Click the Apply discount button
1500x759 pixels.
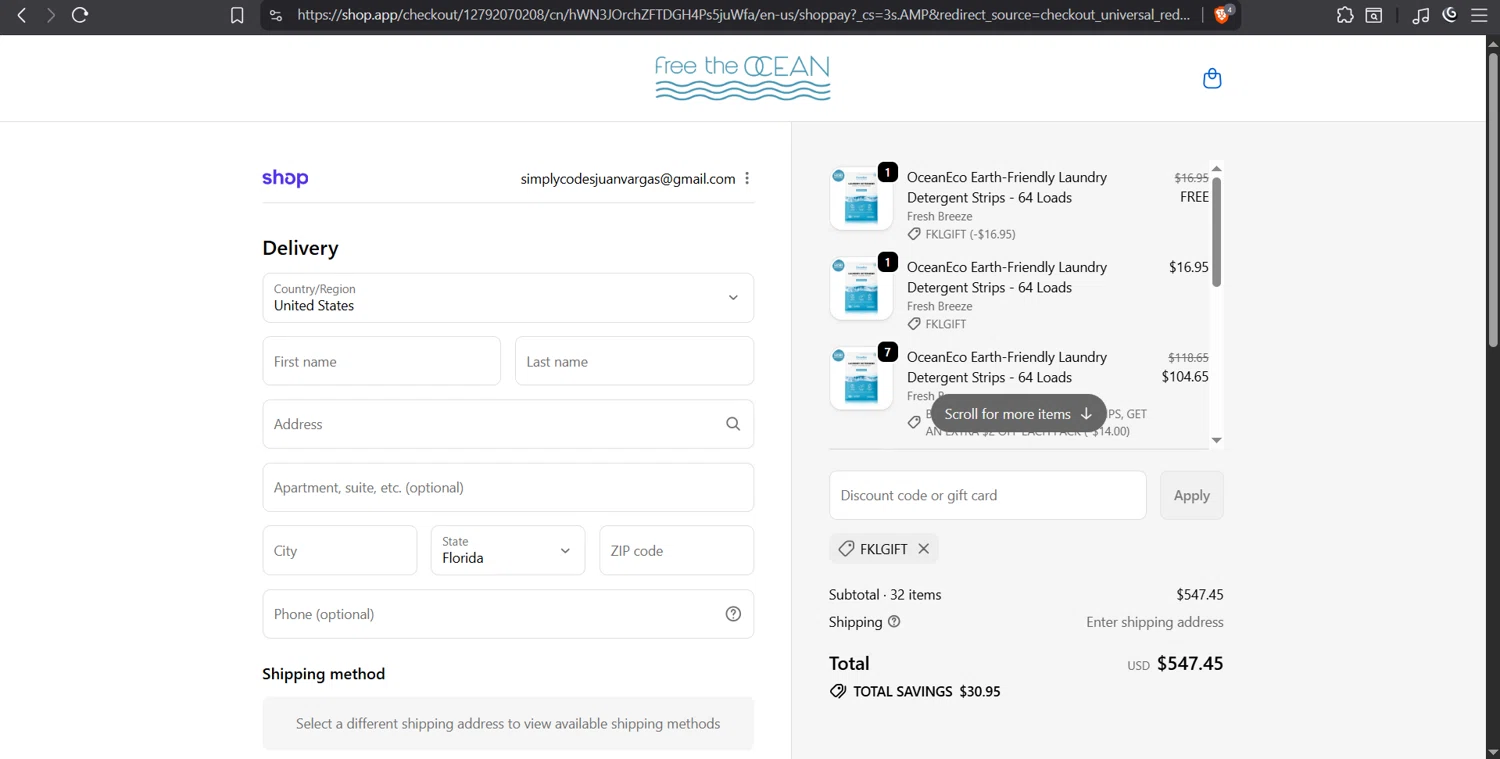(1192, 495)
